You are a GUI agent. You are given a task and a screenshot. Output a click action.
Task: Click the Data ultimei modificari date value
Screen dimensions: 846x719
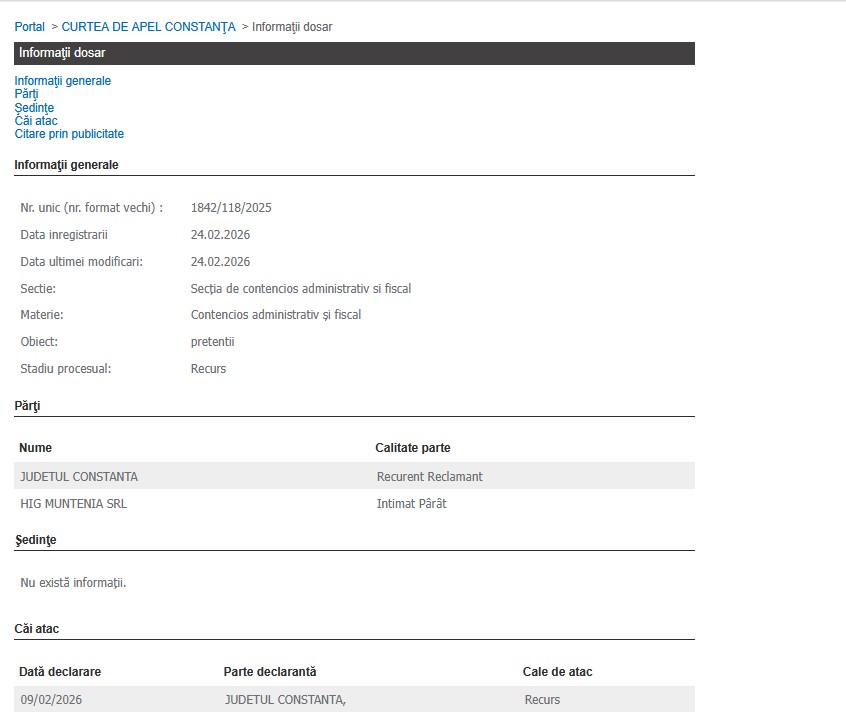pyautogui.click(x=220, y=262)
